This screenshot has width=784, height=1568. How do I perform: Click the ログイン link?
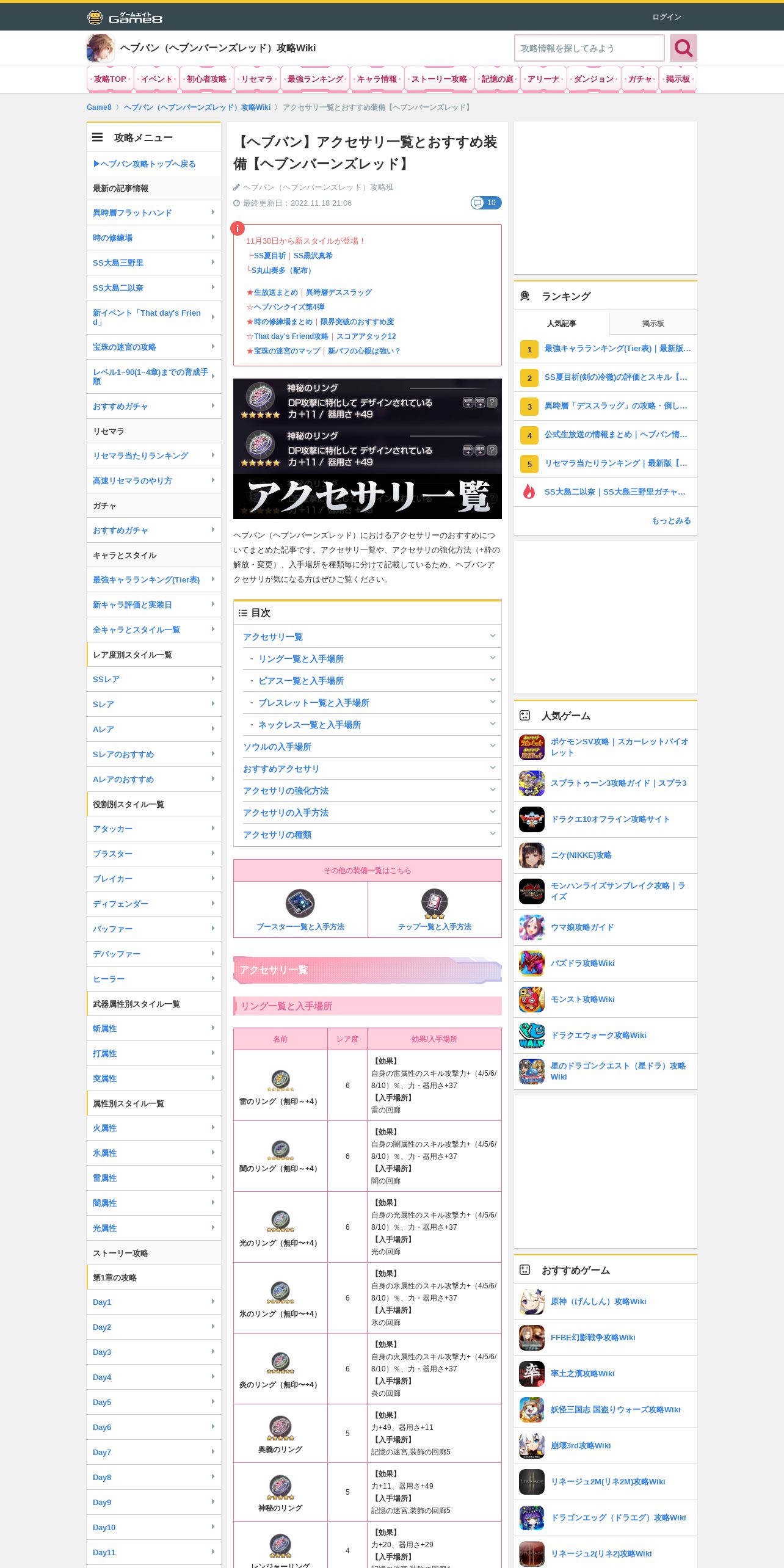pos(667,17)
